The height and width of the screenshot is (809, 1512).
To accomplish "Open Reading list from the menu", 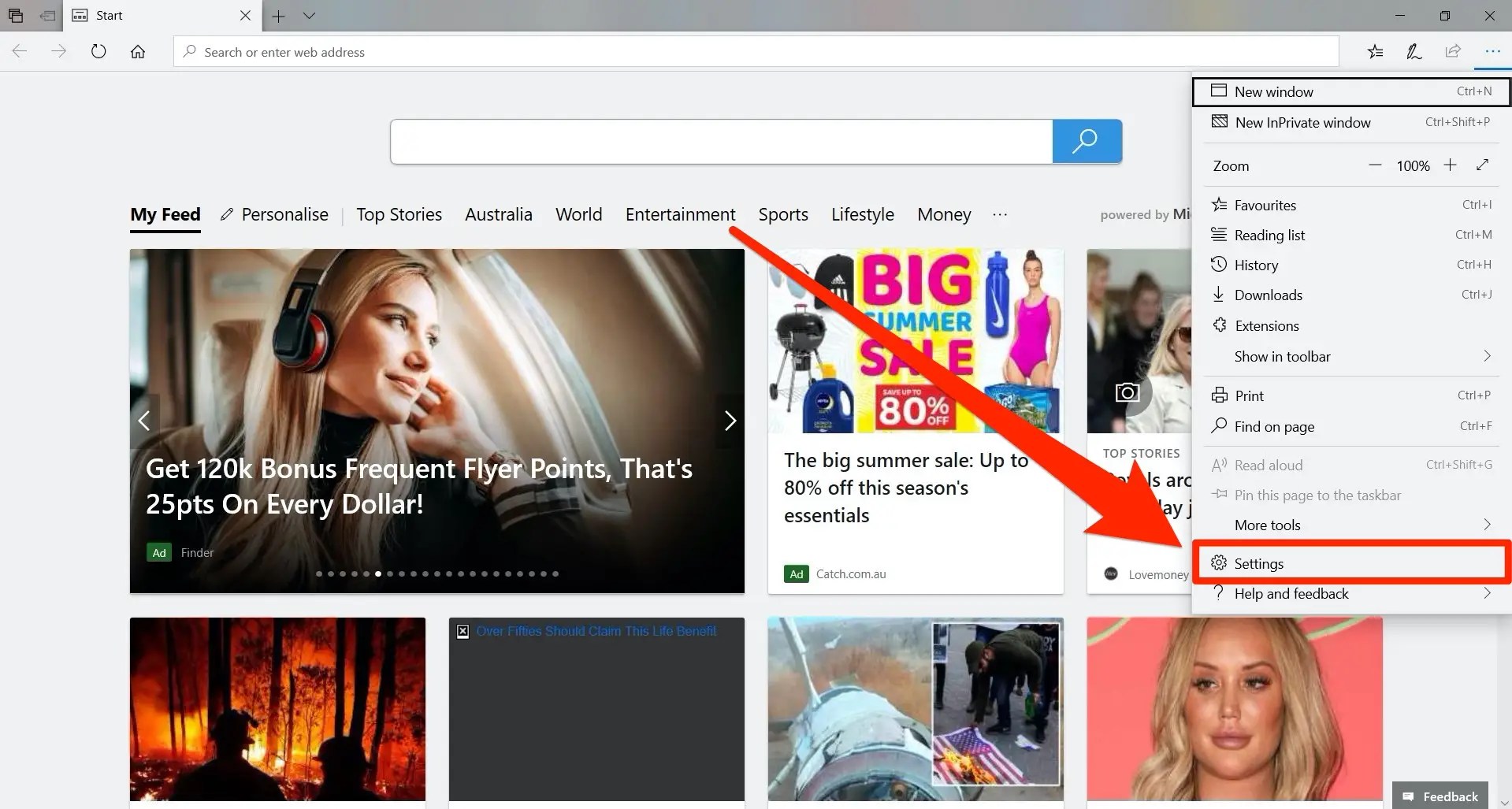I will point(1351,235).
